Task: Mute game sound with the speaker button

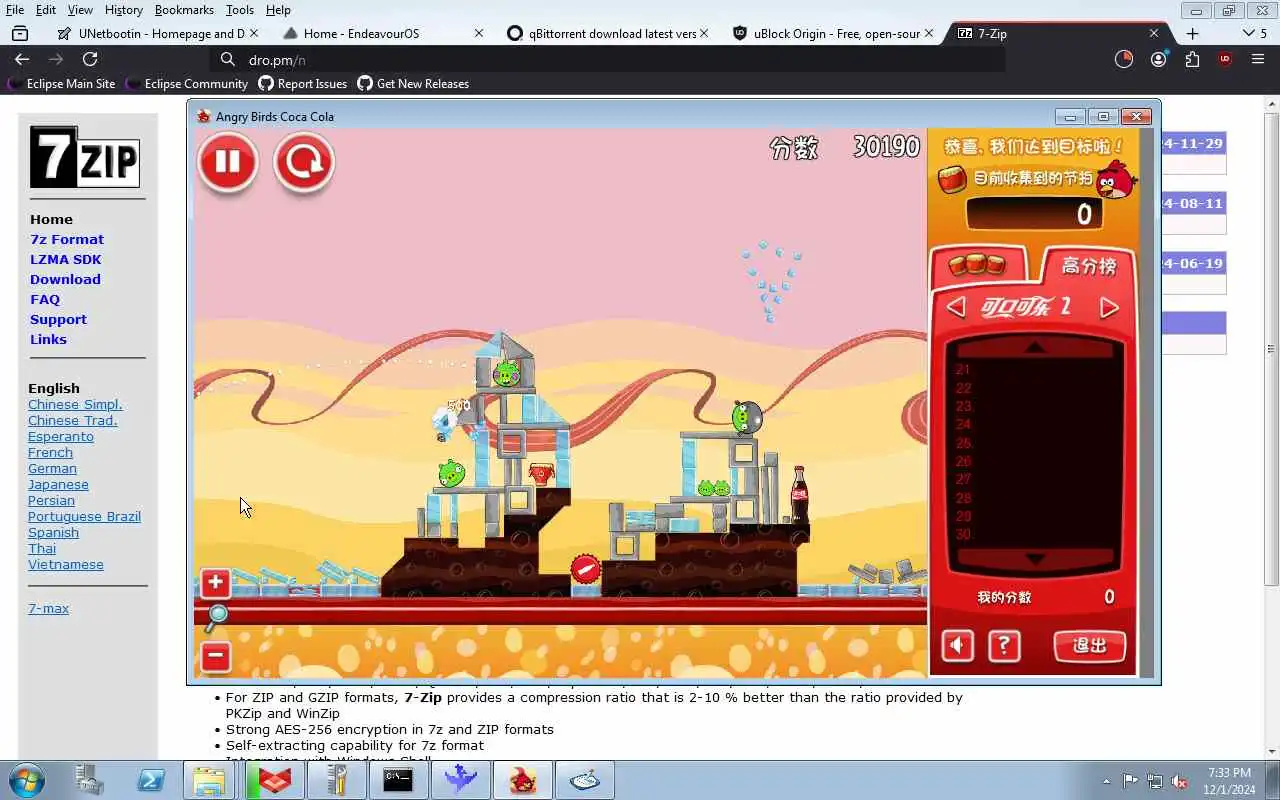Action: 957,645
